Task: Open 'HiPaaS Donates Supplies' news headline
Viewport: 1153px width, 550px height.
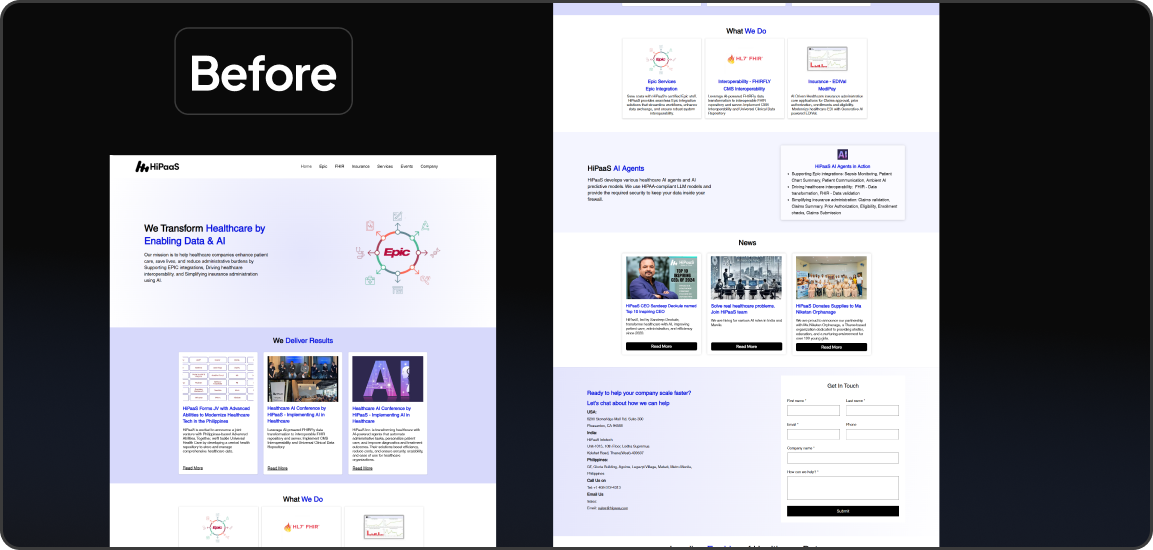Action: 827,308
